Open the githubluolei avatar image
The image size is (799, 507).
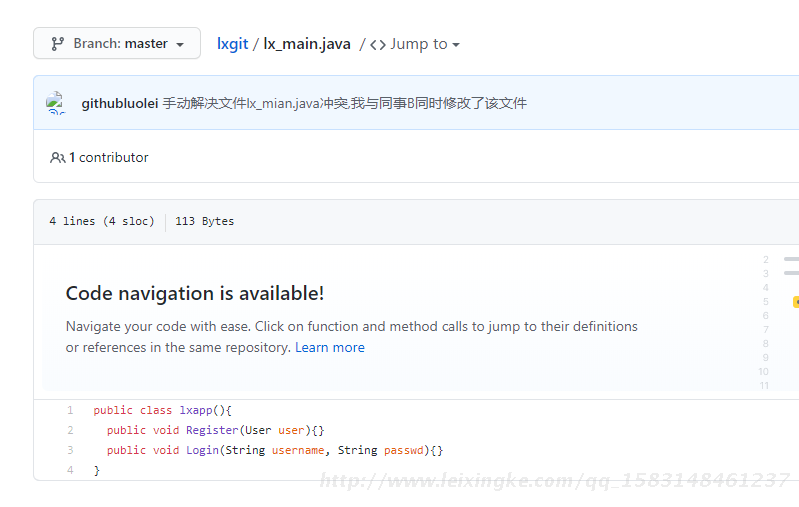[56, 103]
